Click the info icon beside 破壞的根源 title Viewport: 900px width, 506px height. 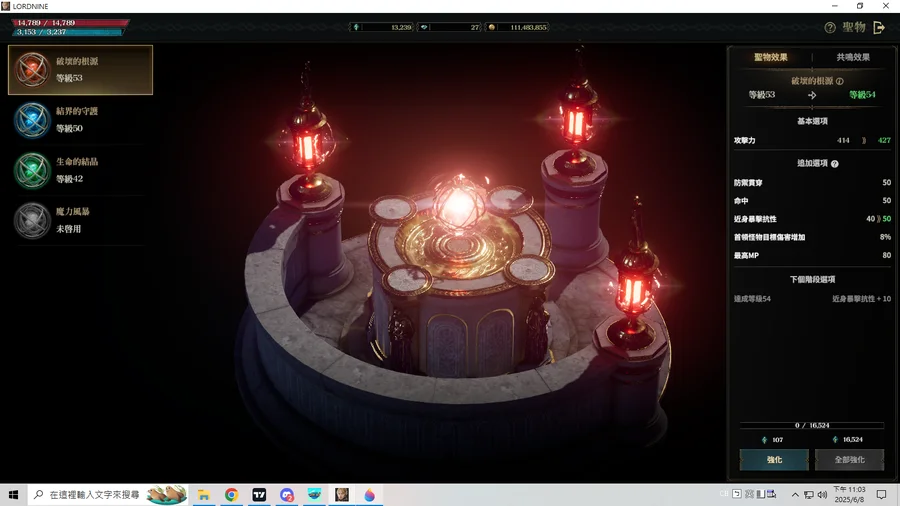coord(840,81)
